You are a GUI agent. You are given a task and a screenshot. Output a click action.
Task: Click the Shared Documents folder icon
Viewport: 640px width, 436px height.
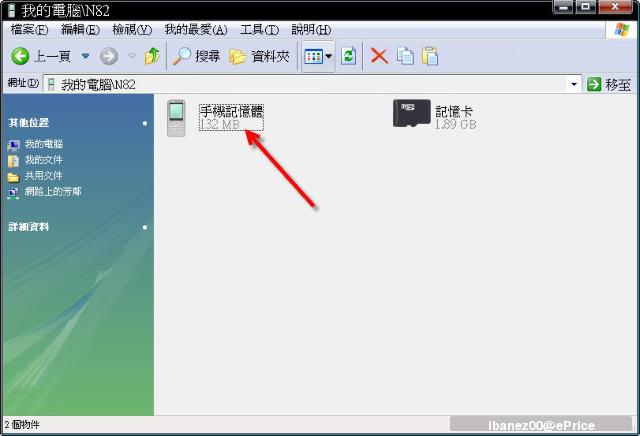[13, 177]
